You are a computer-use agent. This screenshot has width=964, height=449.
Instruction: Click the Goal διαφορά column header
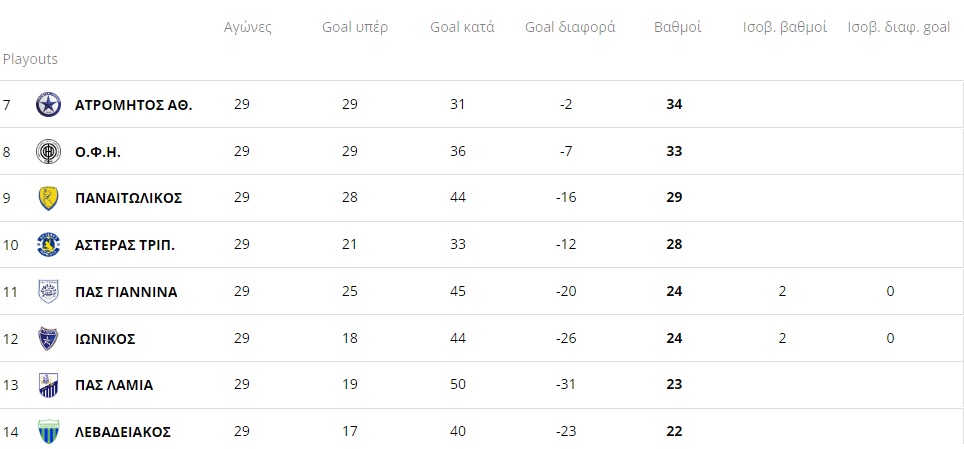(570, 28)
